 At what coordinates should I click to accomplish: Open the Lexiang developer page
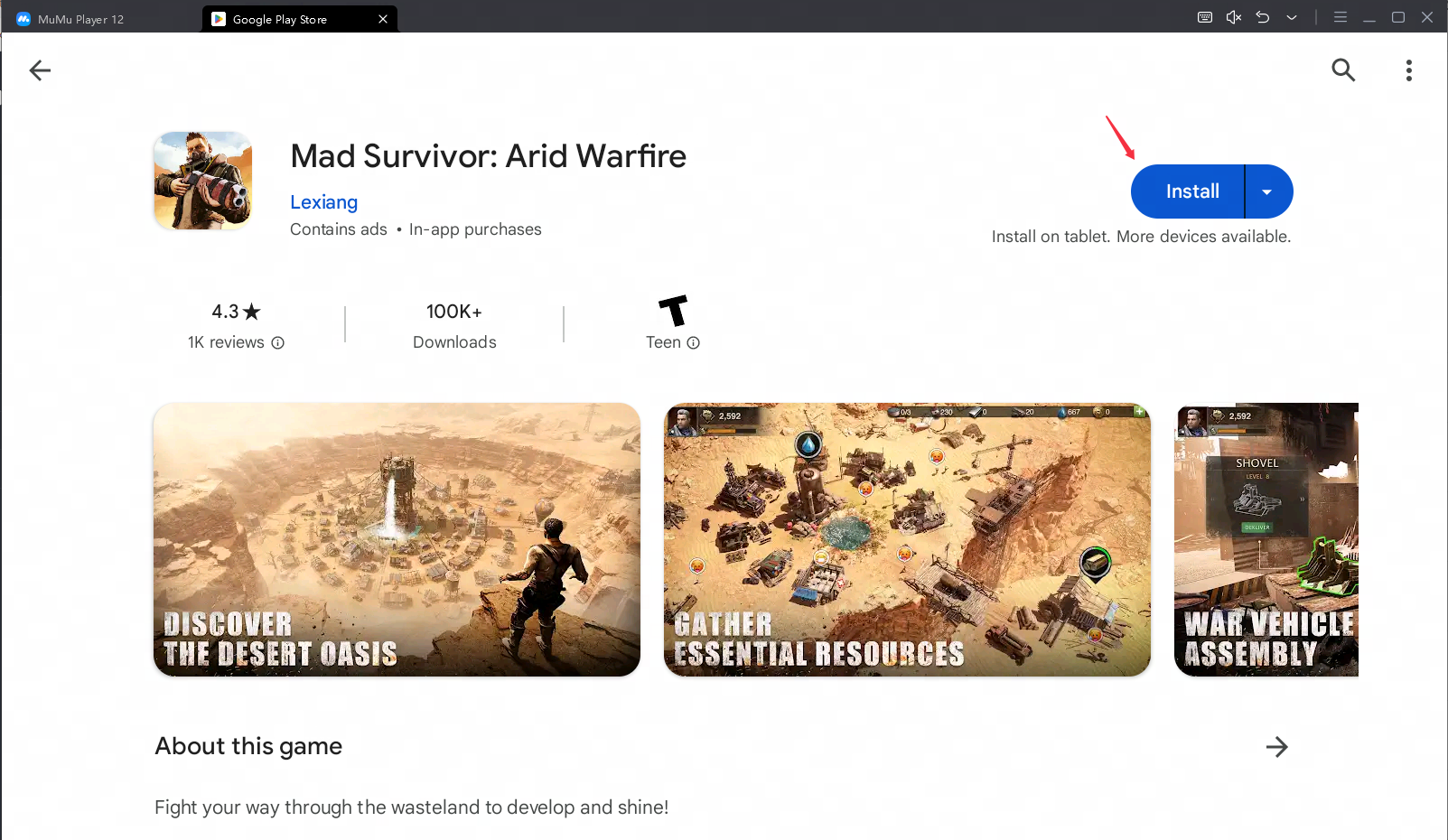pos(323,202)
